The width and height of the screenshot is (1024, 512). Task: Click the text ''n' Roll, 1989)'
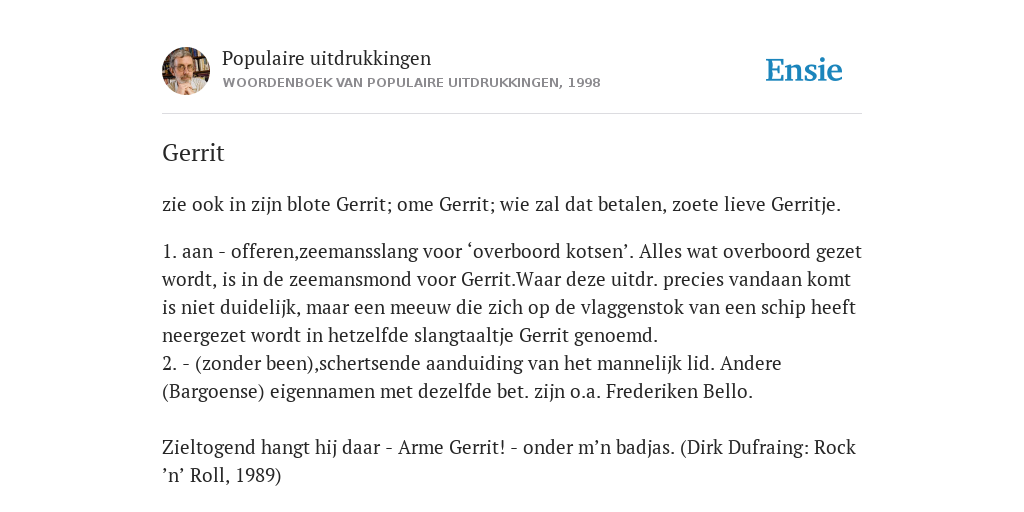point(221,475)
